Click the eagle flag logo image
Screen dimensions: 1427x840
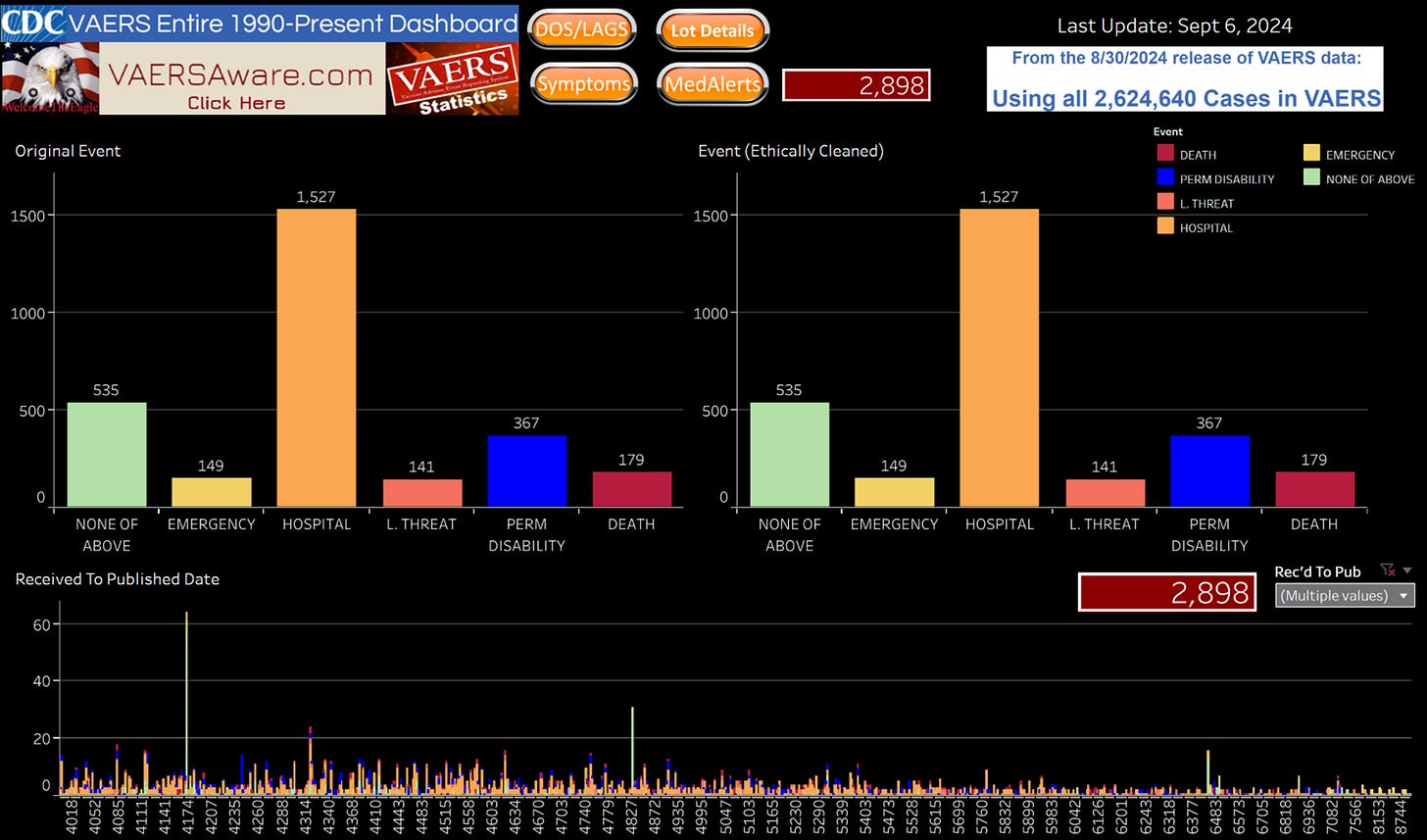pos(50,79)
